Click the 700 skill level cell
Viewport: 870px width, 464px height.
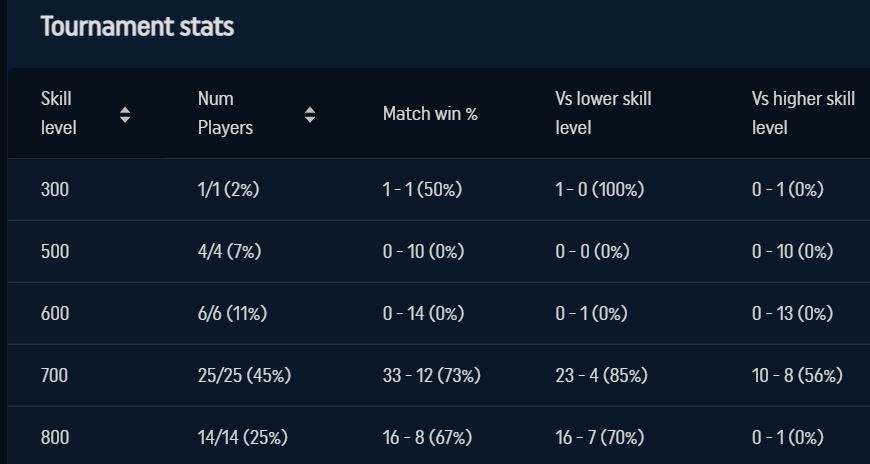(55, 375)
